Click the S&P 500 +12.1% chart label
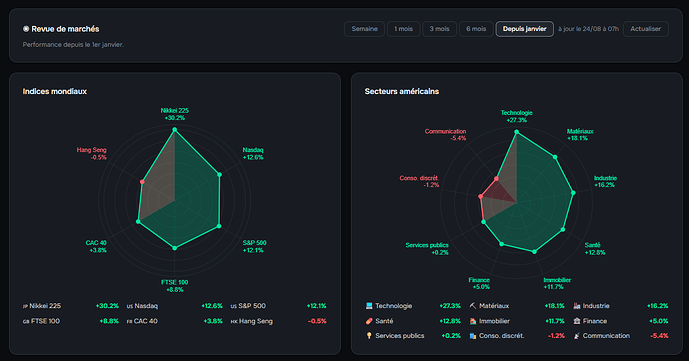The height and width of the screenshot is (361, 689). tap(254, 246)
